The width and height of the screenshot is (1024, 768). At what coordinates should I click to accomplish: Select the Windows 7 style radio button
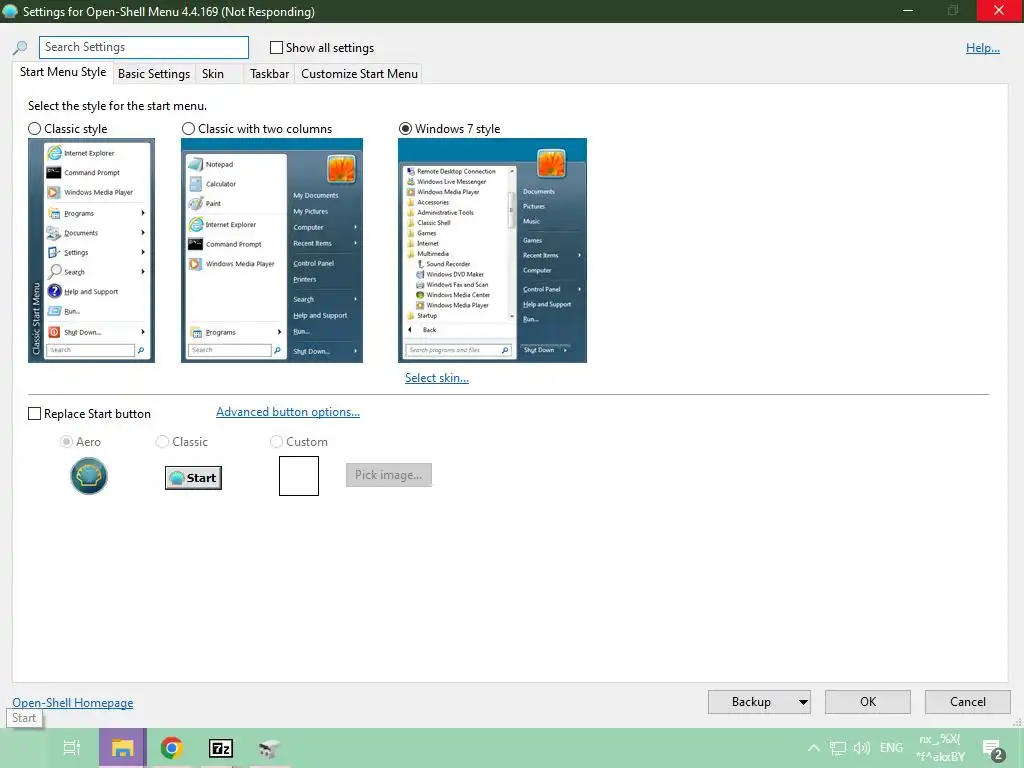(406, 129)
